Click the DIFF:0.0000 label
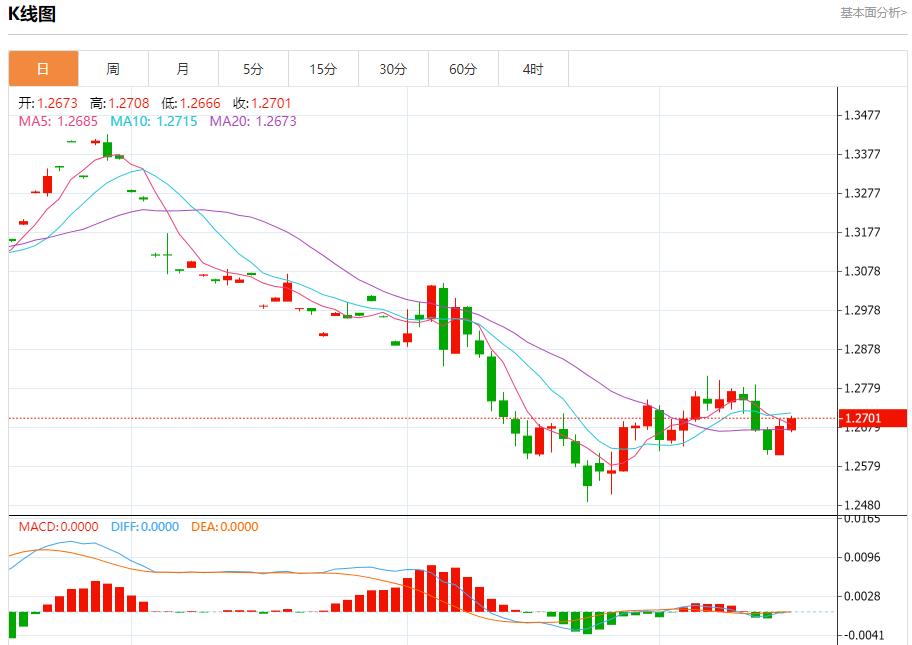912x645 pixels. [145, 527]
